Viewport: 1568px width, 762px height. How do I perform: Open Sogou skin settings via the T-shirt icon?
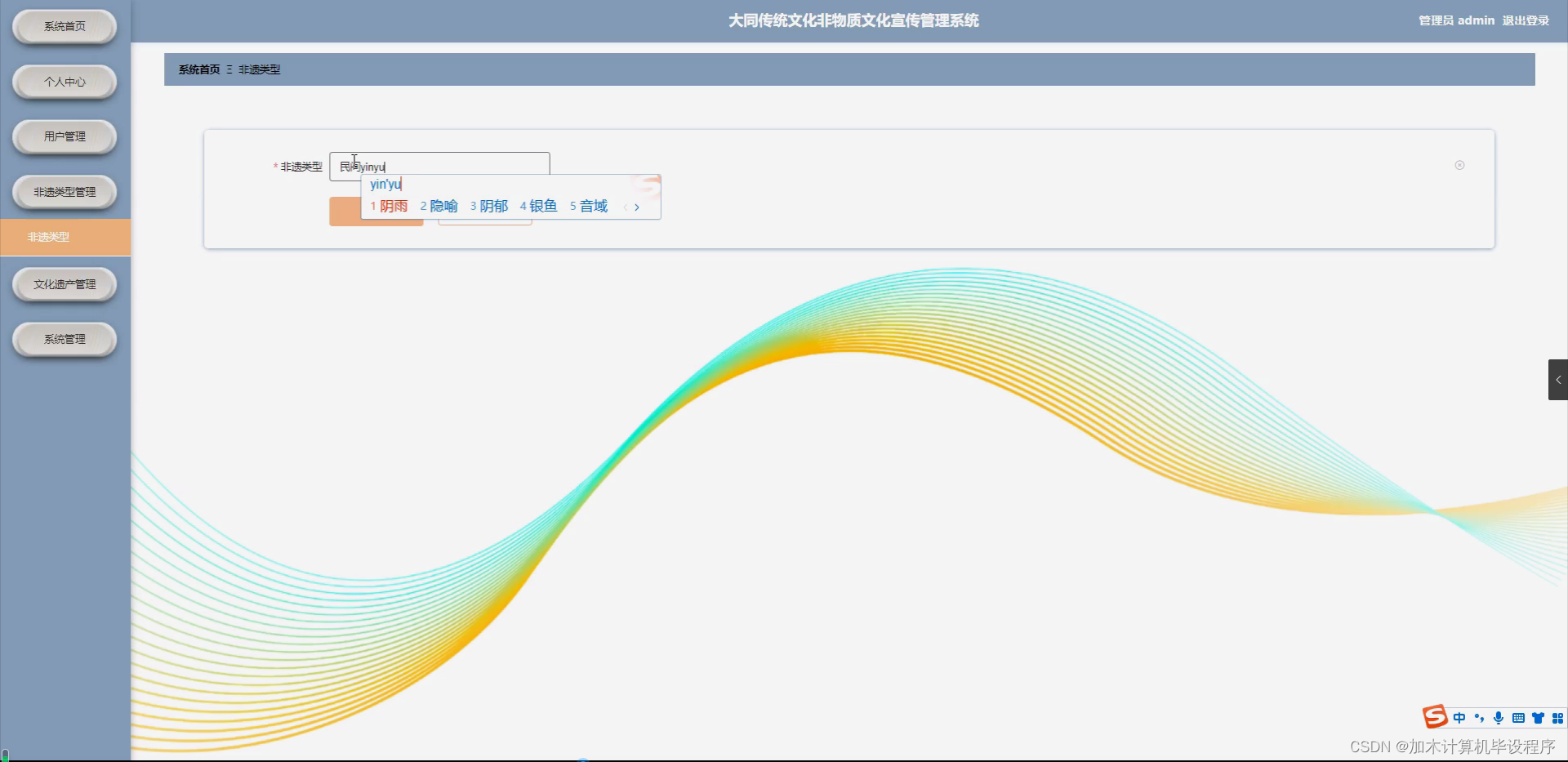[x=1538, y=718]
